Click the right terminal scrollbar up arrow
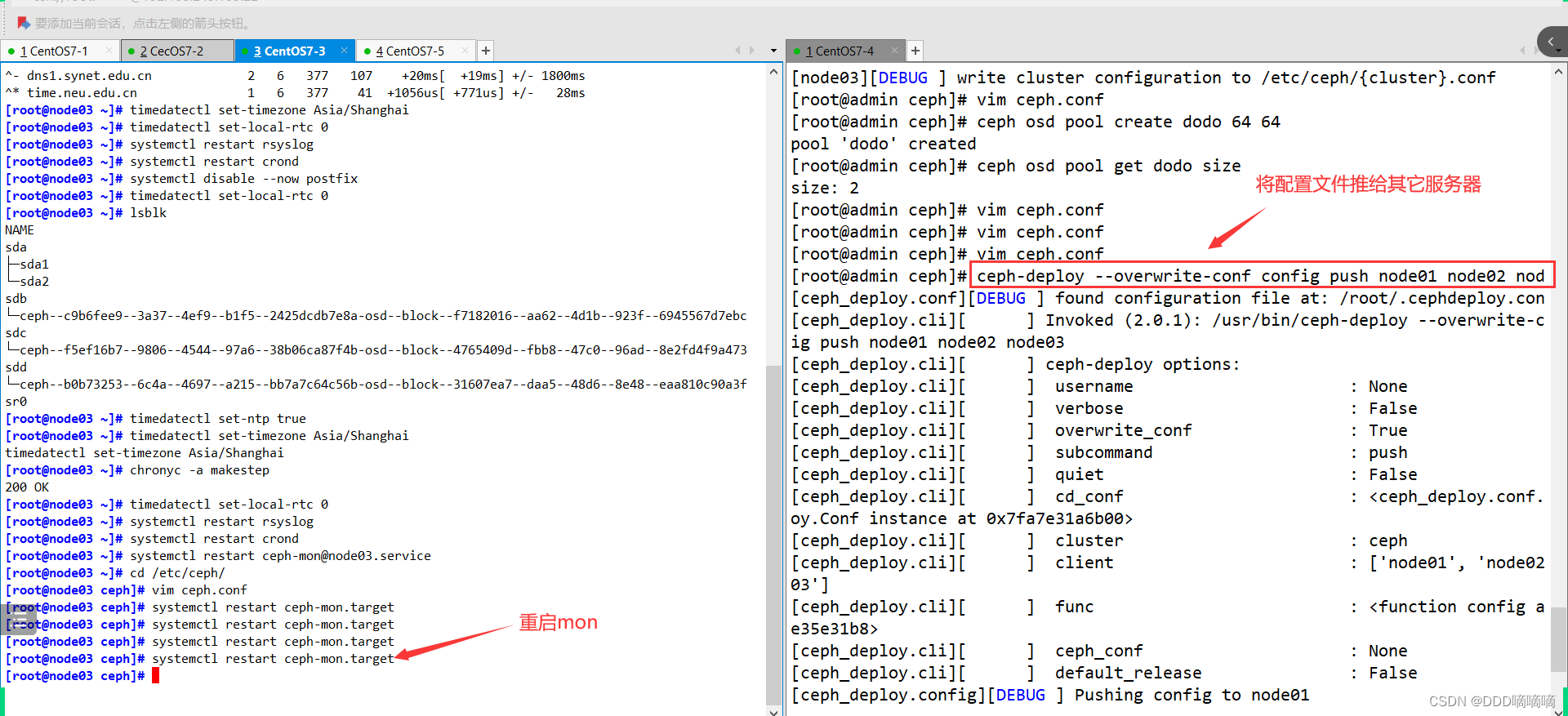This screenshot has width=1568, height=716. 1558,72
